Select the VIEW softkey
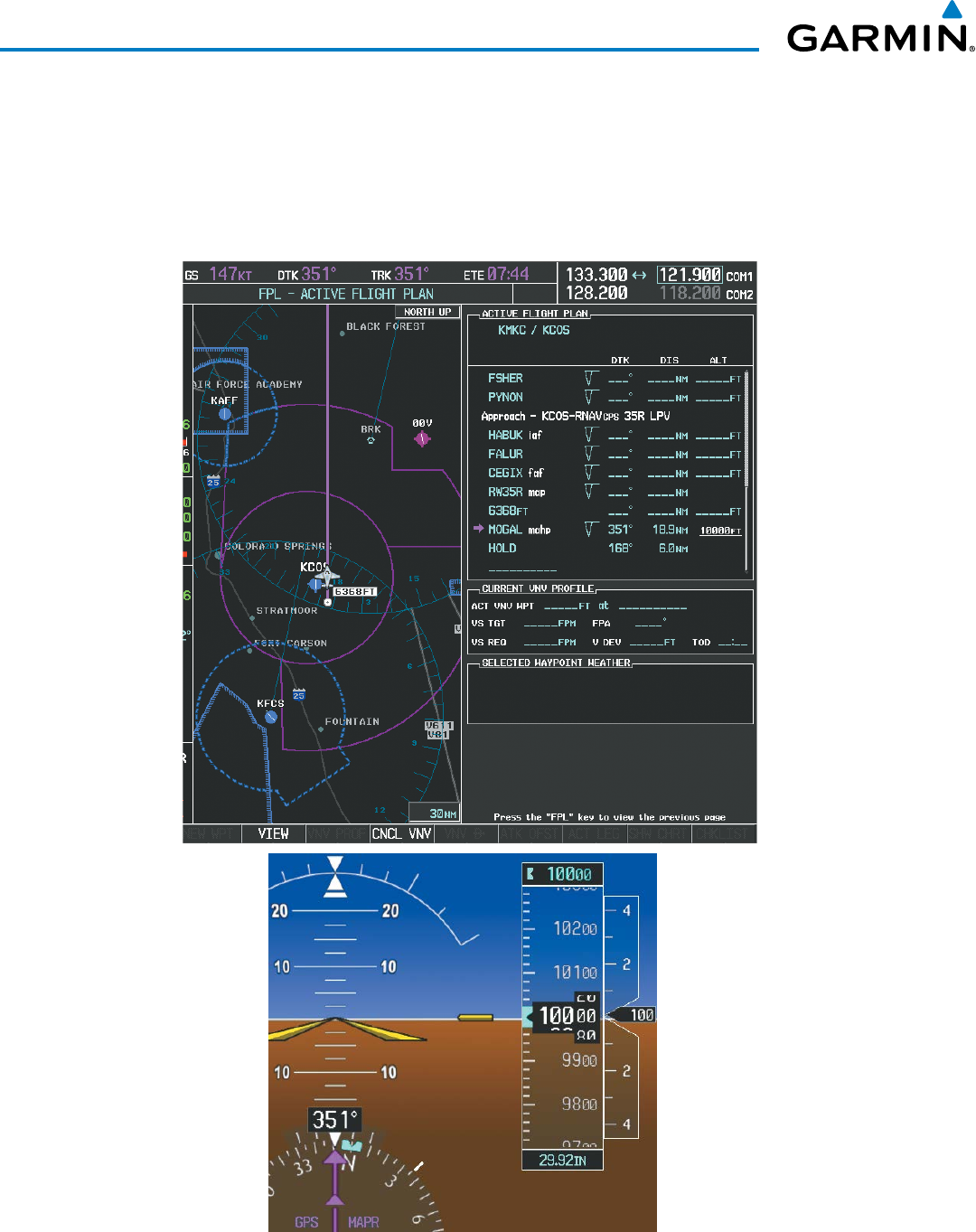Screen dimensions: 976x1232 point(273,833)
